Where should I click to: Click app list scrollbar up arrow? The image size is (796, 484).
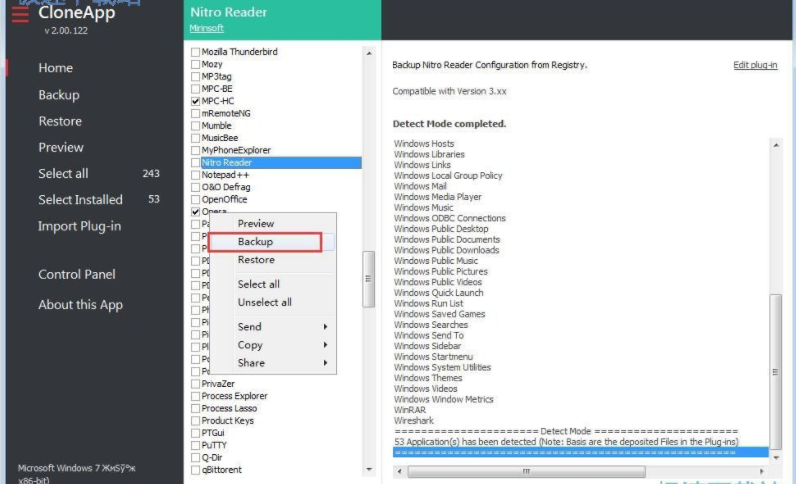point(369,53)
